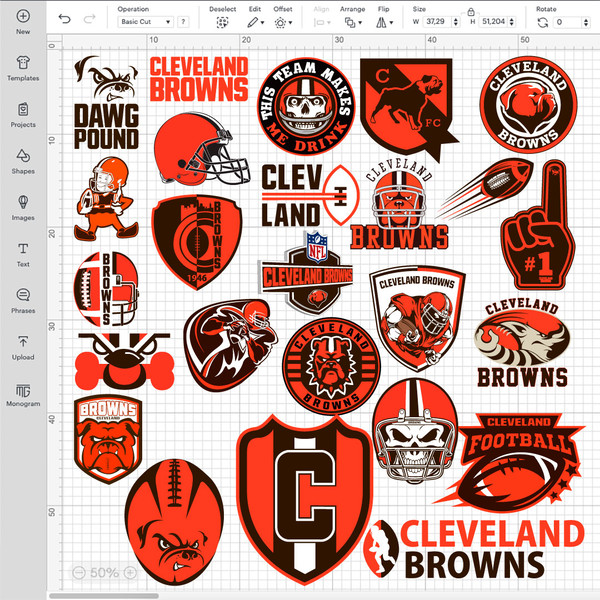Select the half football half helmet Browns
The image size is (600, 600).
[x=106, y=289]
